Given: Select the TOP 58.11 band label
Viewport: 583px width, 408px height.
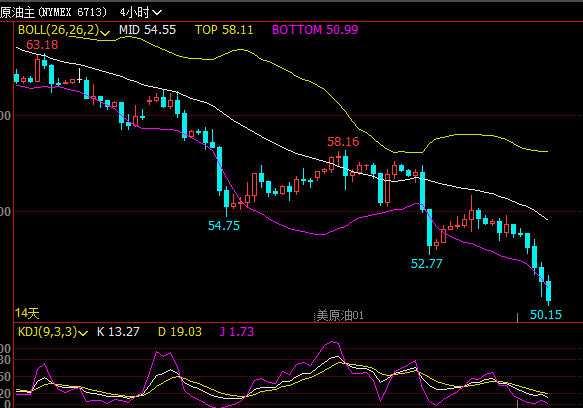Looking at the screenshot, I should (224, 30).
